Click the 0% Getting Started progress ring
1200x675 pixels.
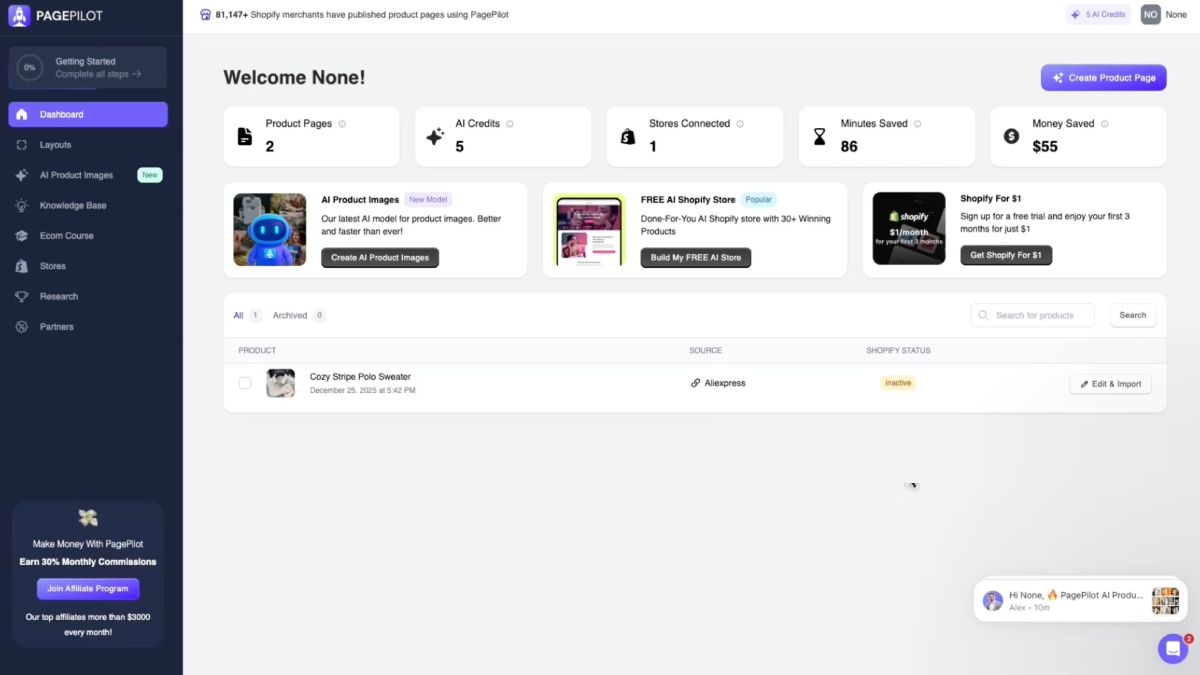tap(30, 68)
